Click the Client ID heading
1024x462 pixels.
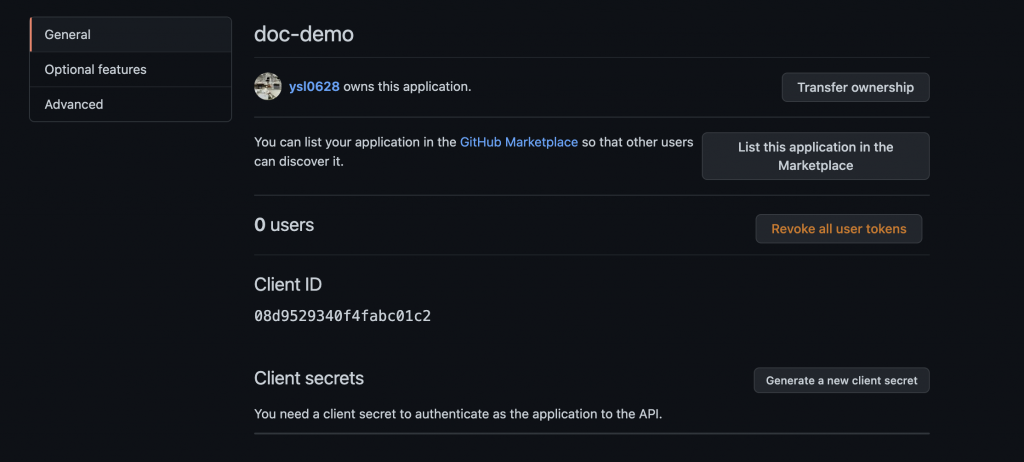pos(288,284)
